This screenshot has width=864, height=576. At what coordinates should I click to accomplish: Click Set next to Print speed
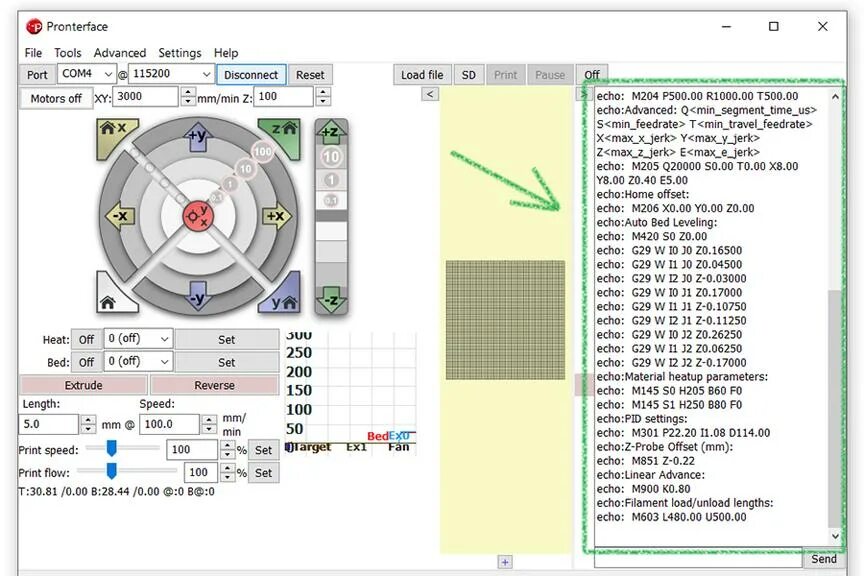[x=263, y=450]
